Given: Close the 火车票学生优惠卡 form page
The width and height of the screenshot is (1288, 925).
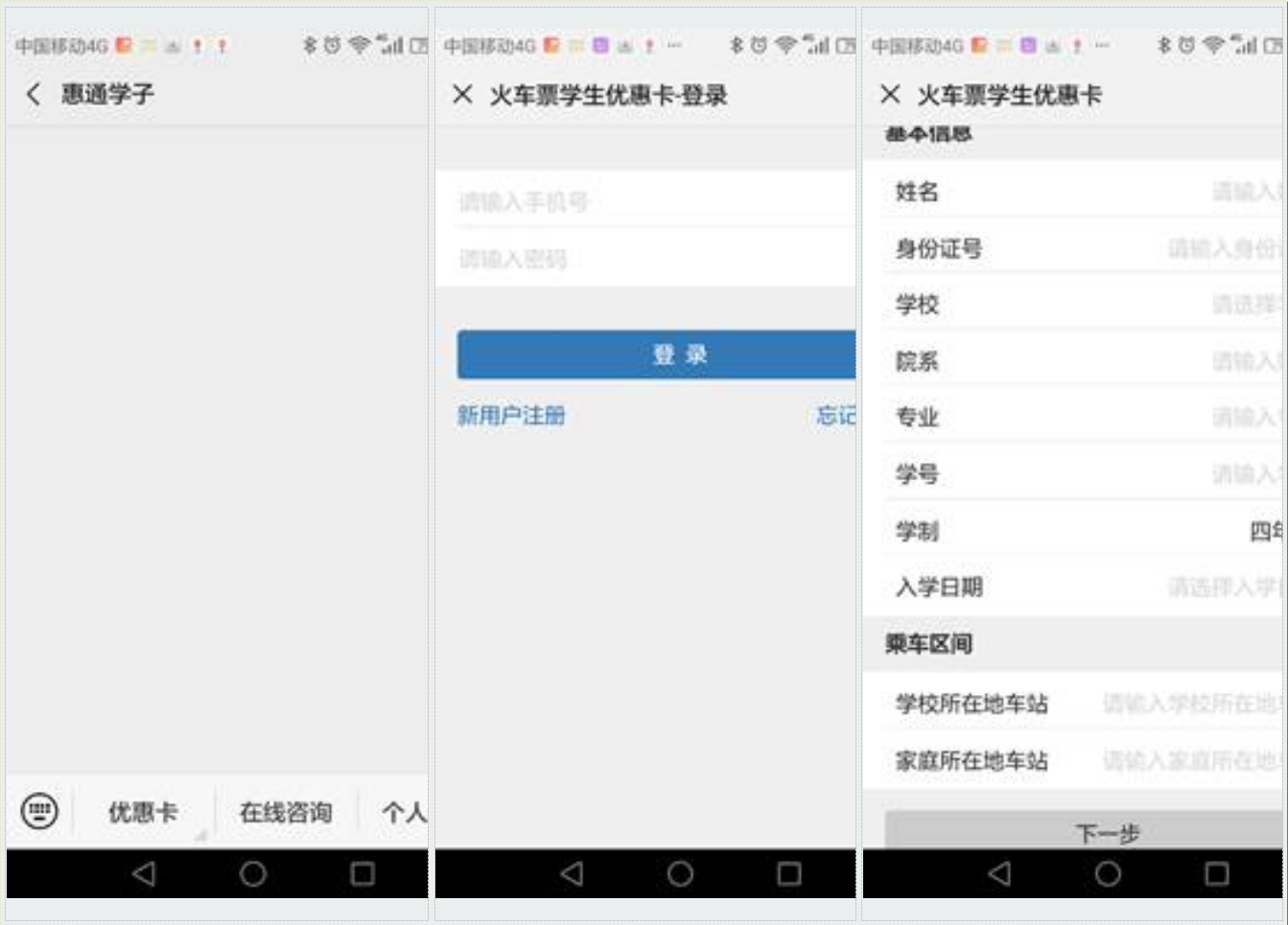Looking at the screenshot, I should (890, 94).
